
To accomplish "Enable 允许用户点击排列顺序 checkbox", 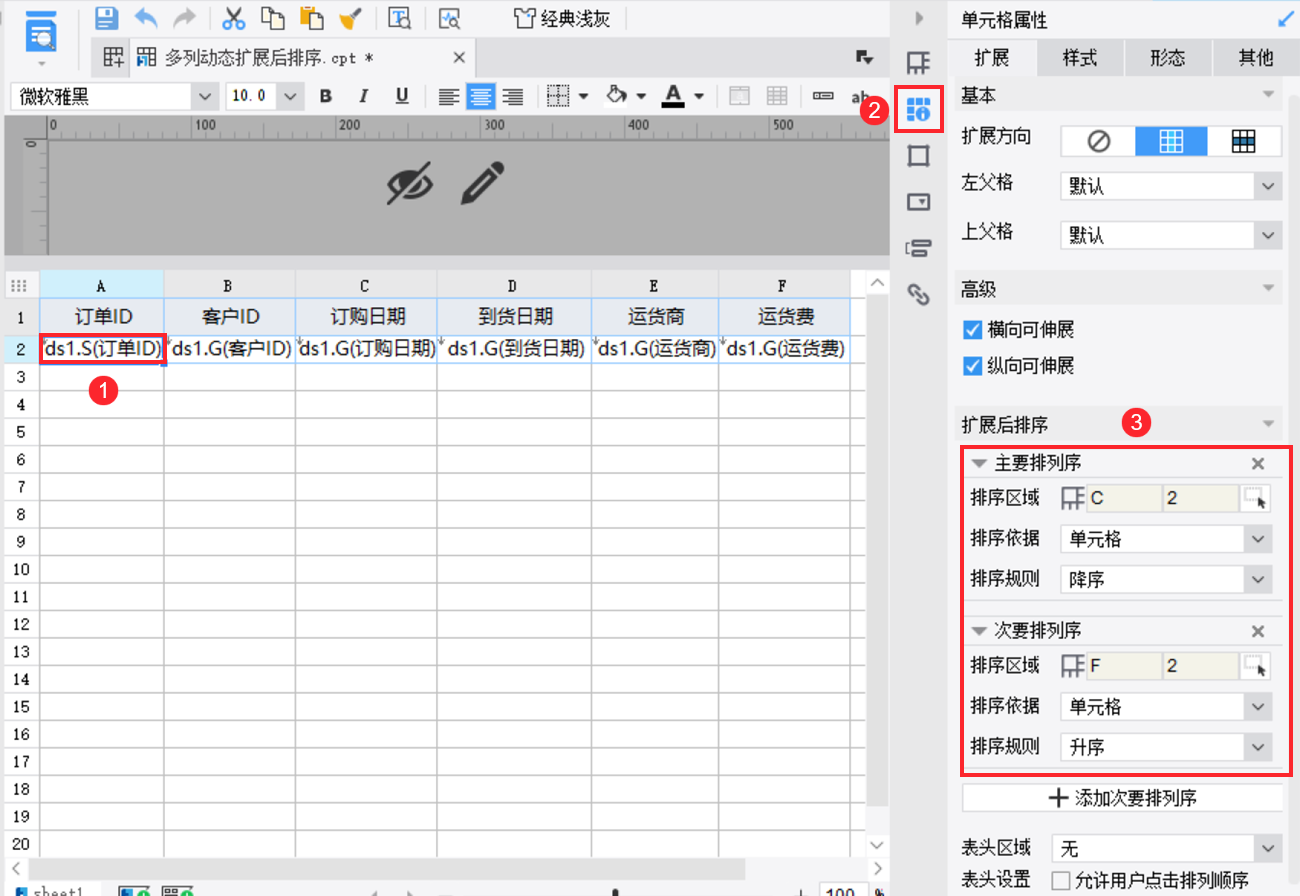I will 1060,880.
